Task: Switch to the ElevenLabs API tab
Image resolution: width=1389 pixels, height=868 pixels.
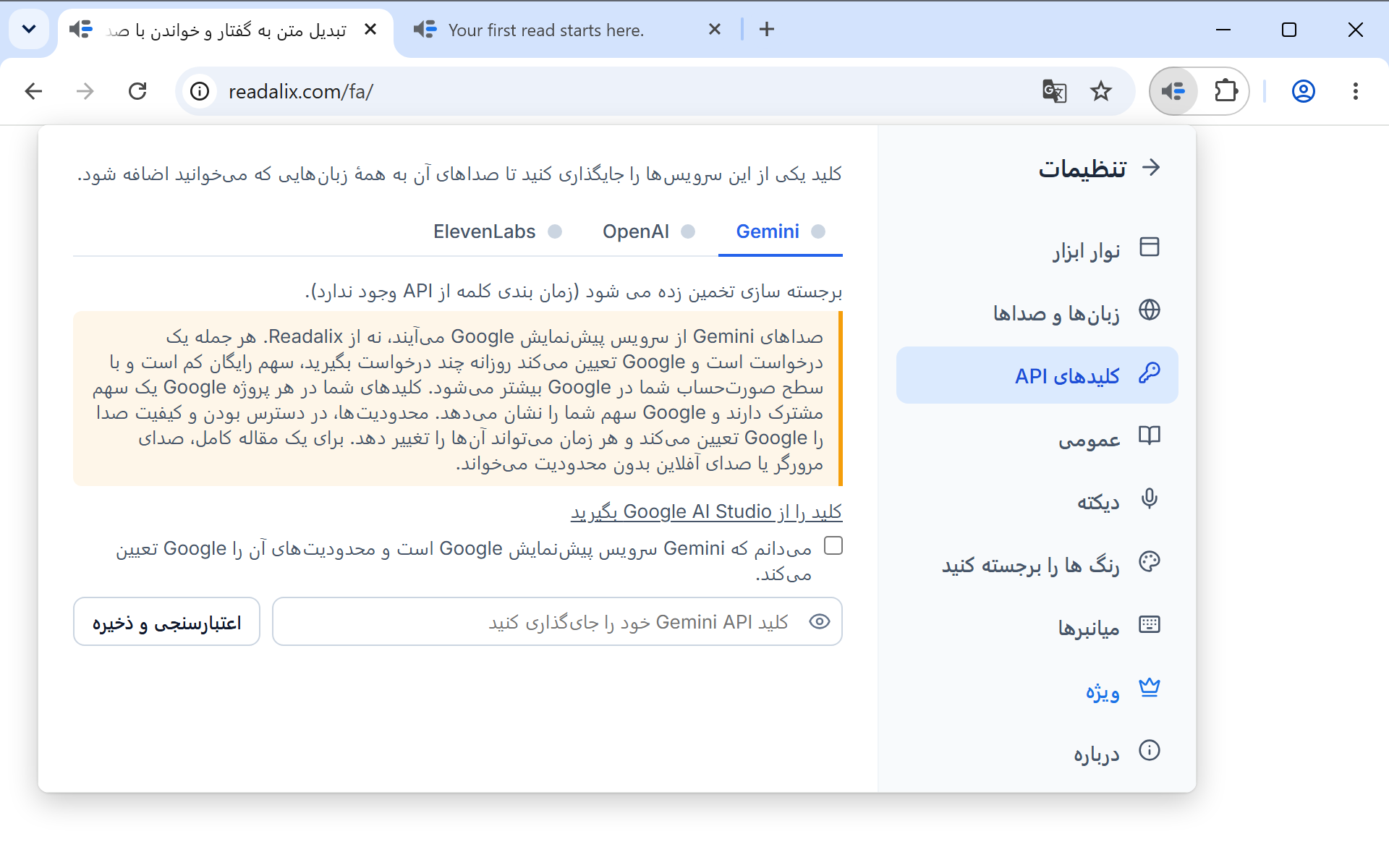Action: (497, 231)
